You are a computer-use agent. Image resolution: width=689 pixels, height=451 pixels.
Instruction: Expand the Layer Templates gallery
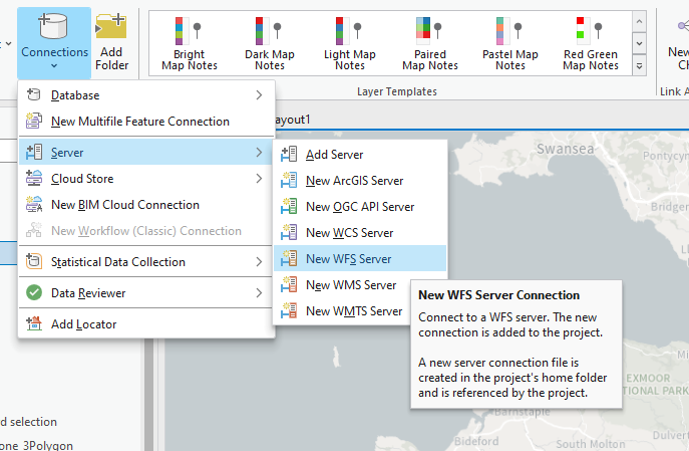coord(640,66)
